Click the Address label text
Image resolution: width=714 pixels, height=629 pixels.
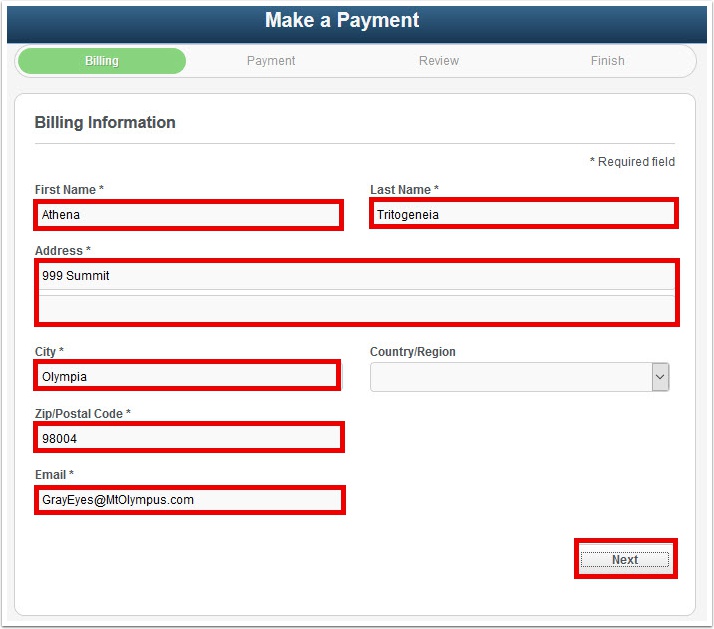pyautogui.click(x=62, y=251)
